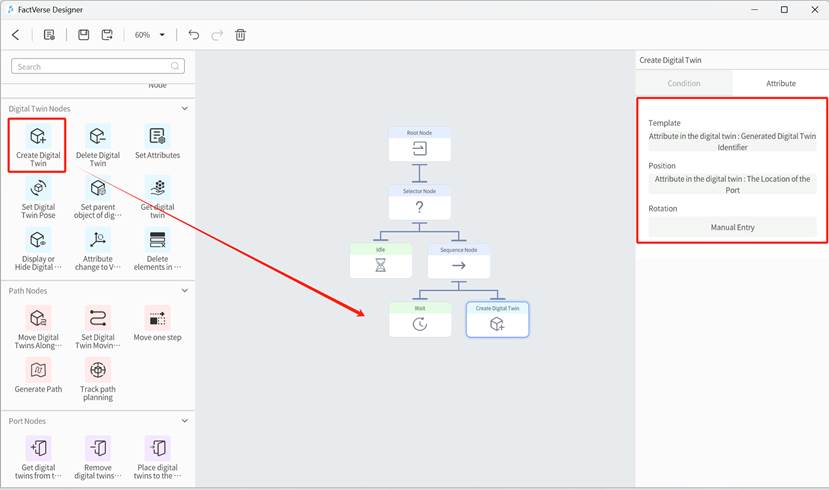Click the node Search input field
Screen dimensions: 829x490
tap(98, 67)
